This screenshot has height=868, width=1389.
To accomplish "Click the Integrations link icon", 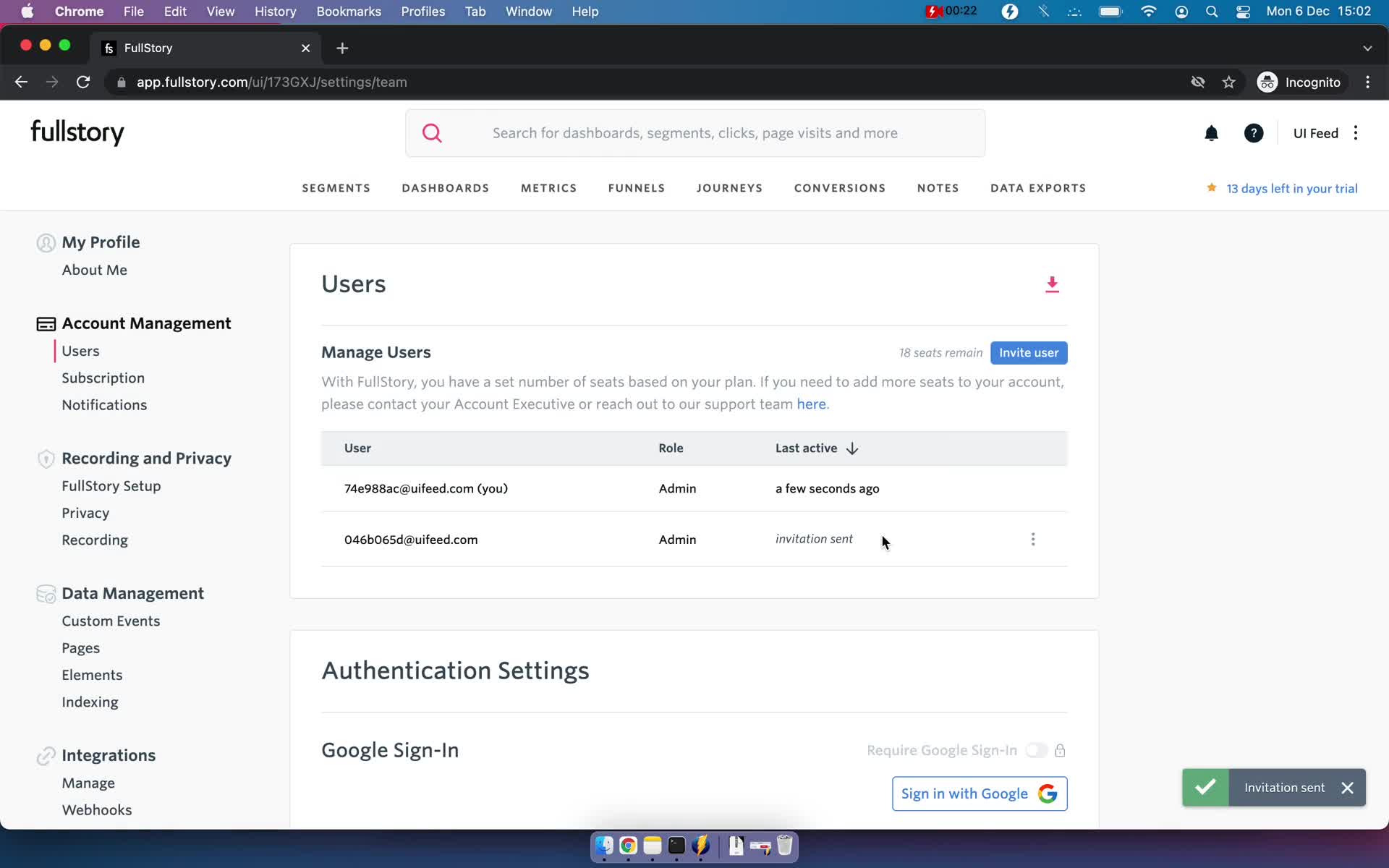I will pos(46,756).
